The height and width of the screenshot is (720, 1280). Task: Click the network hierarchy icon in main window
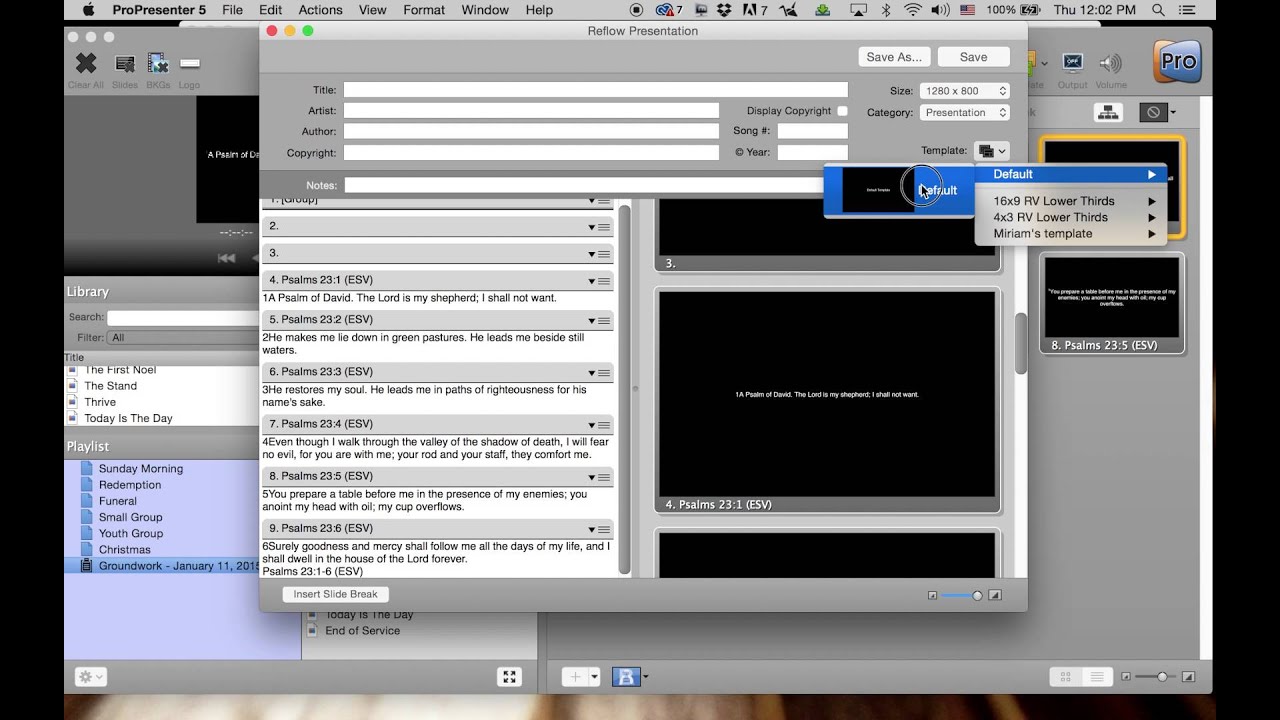click(1108, 113)
